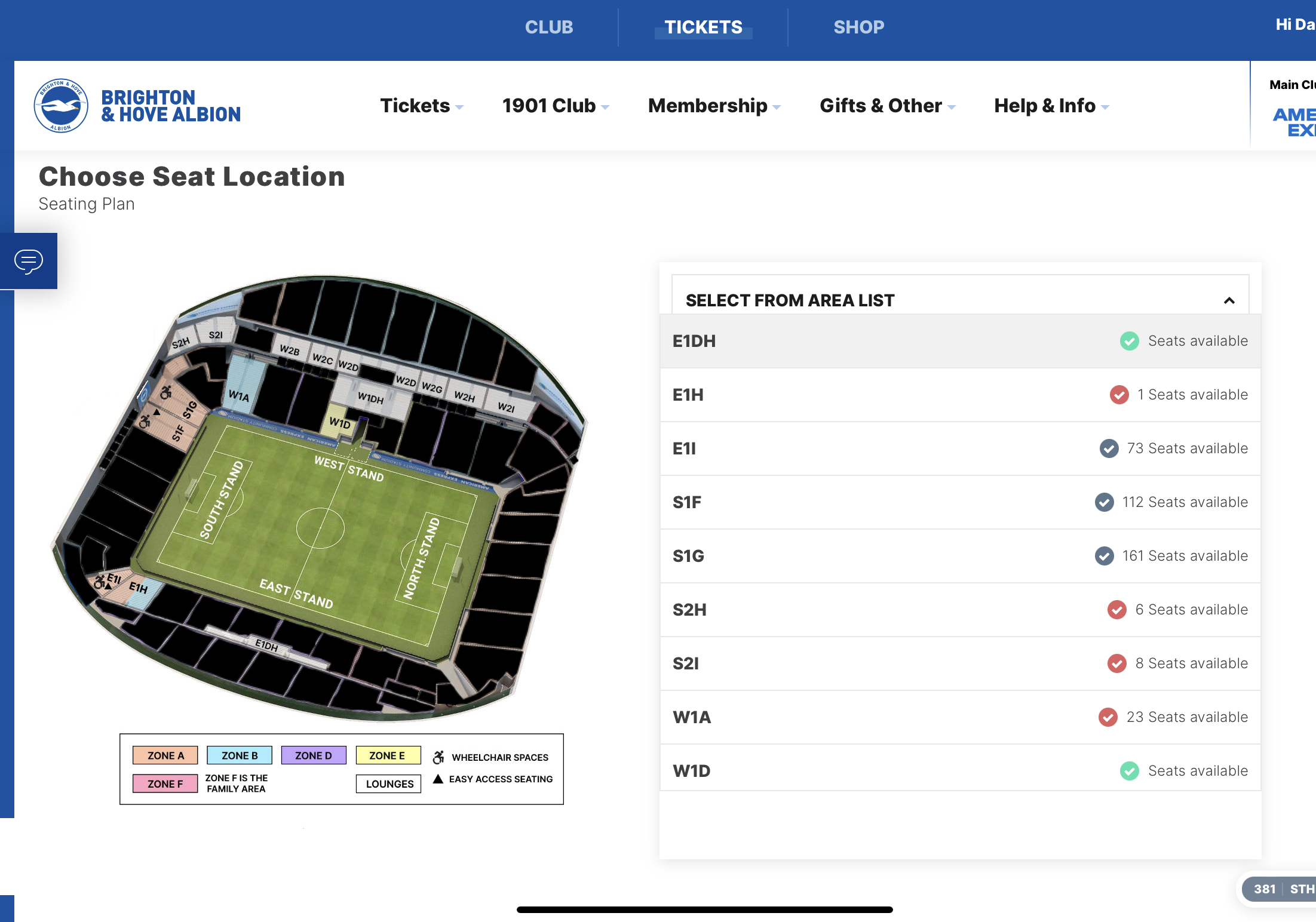Click the red check icon for E1H

coord(1119,395)
